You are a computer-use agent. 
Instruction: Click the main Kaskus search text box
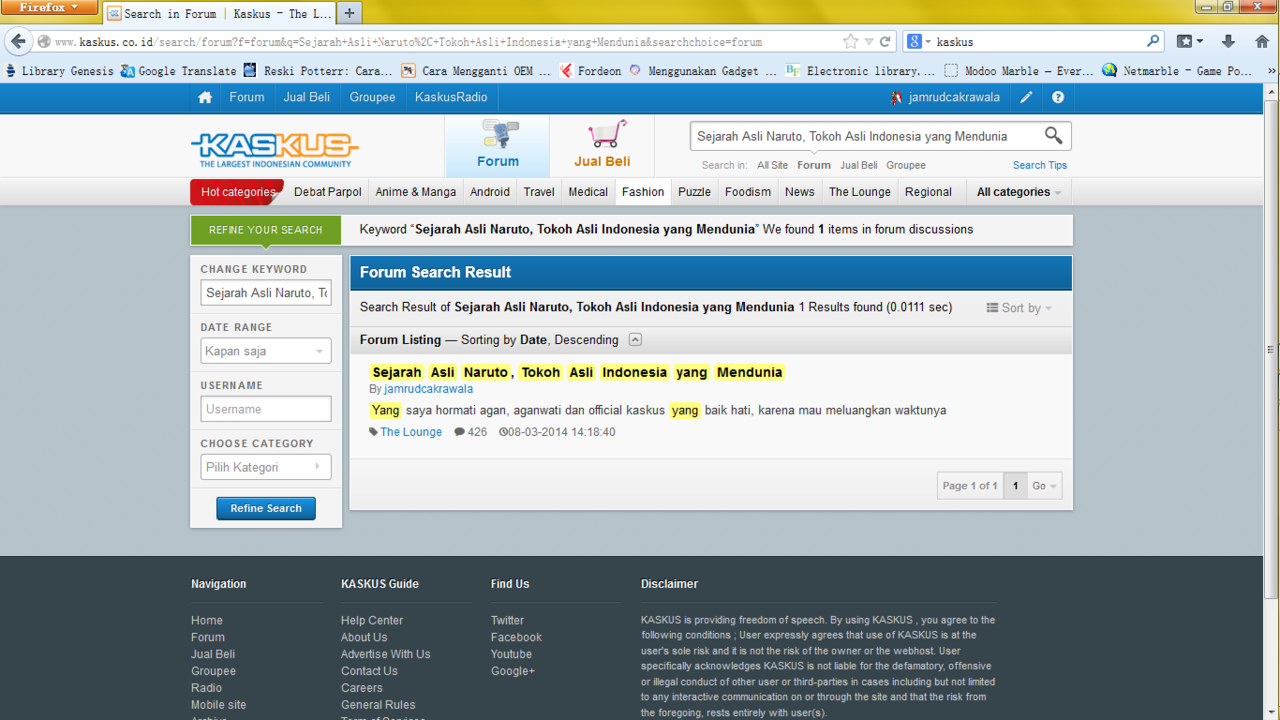point(866,136)
